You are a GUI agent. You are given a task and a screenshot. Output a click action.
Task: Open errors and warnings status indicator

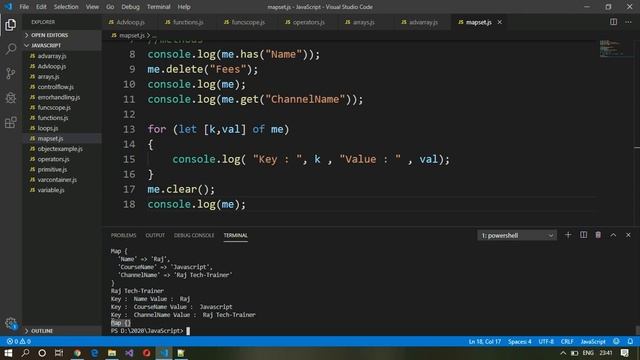pyautogui.click(x=18, y=341)
